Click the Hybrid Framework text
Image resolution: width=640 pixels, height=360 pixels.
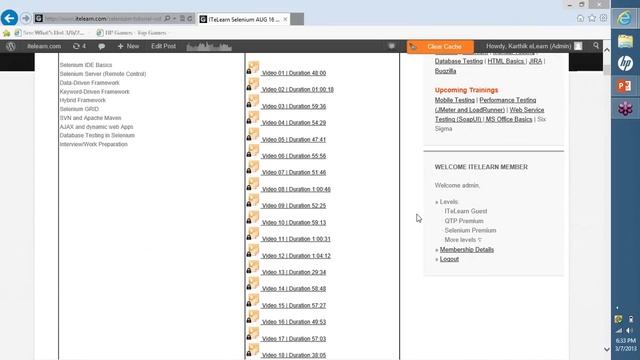(82, 100)
